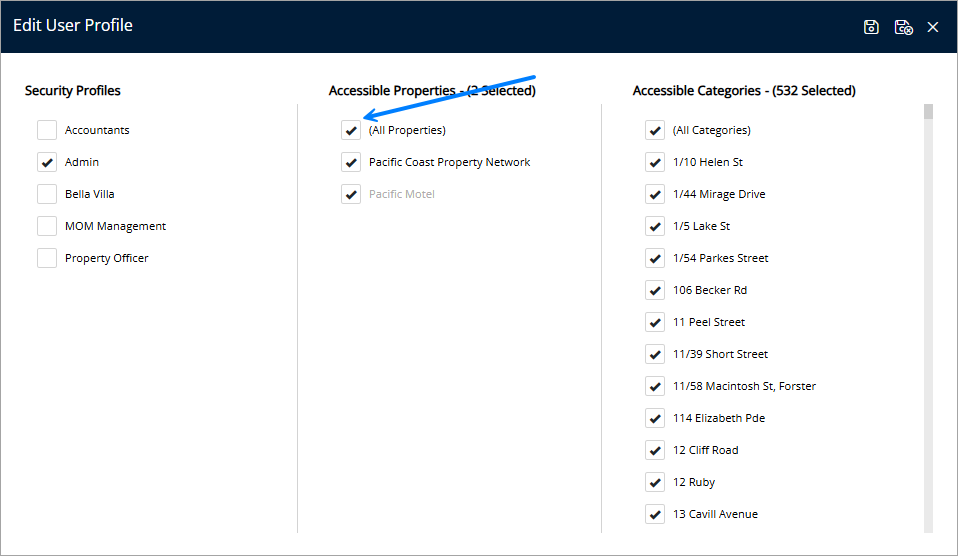Click the Save icon in header
958x556 pixels.
click(871, 27)
